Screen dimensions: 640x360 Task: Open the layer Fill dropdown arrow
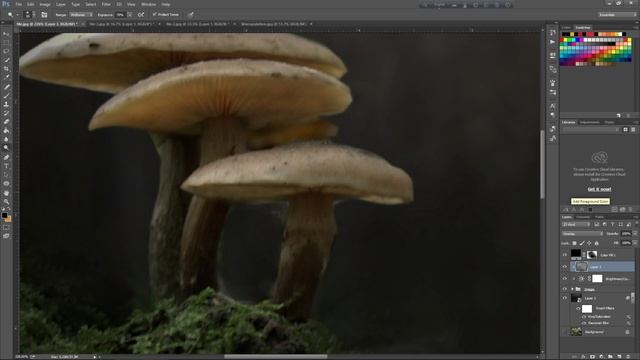tap(635, 243)
